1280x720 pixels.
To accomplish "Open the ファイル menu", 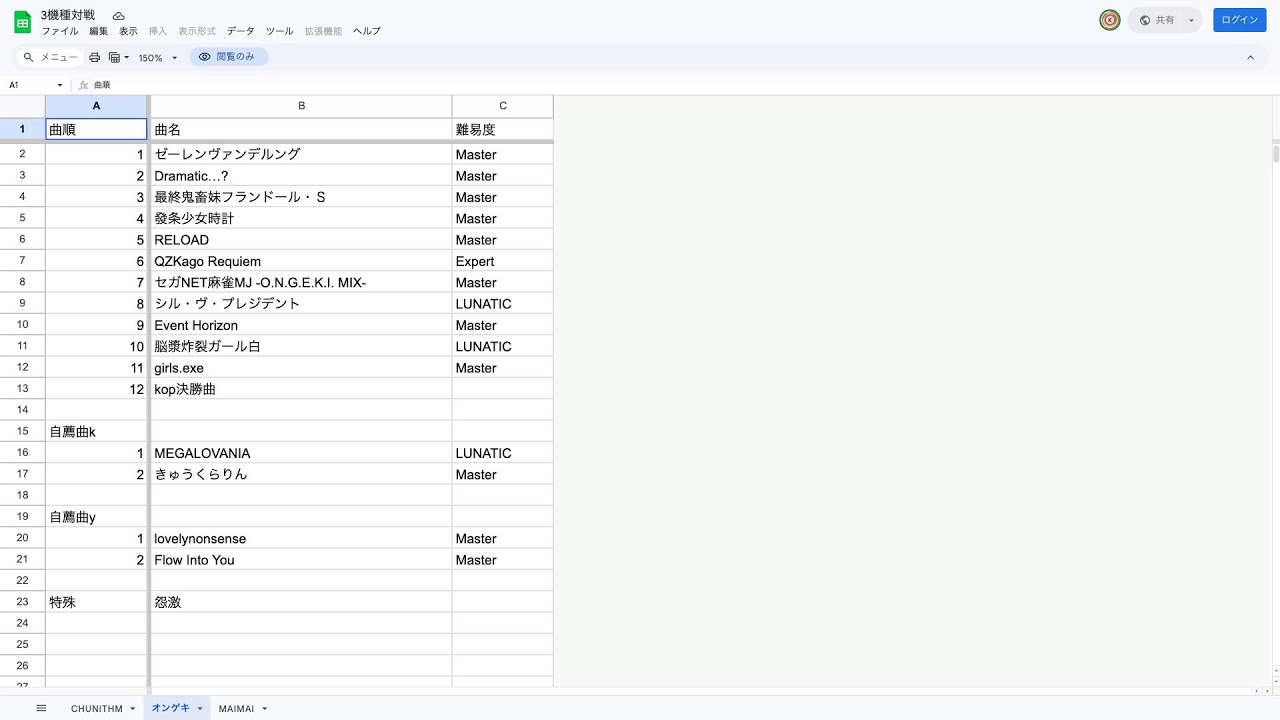I will click(60, 31).
